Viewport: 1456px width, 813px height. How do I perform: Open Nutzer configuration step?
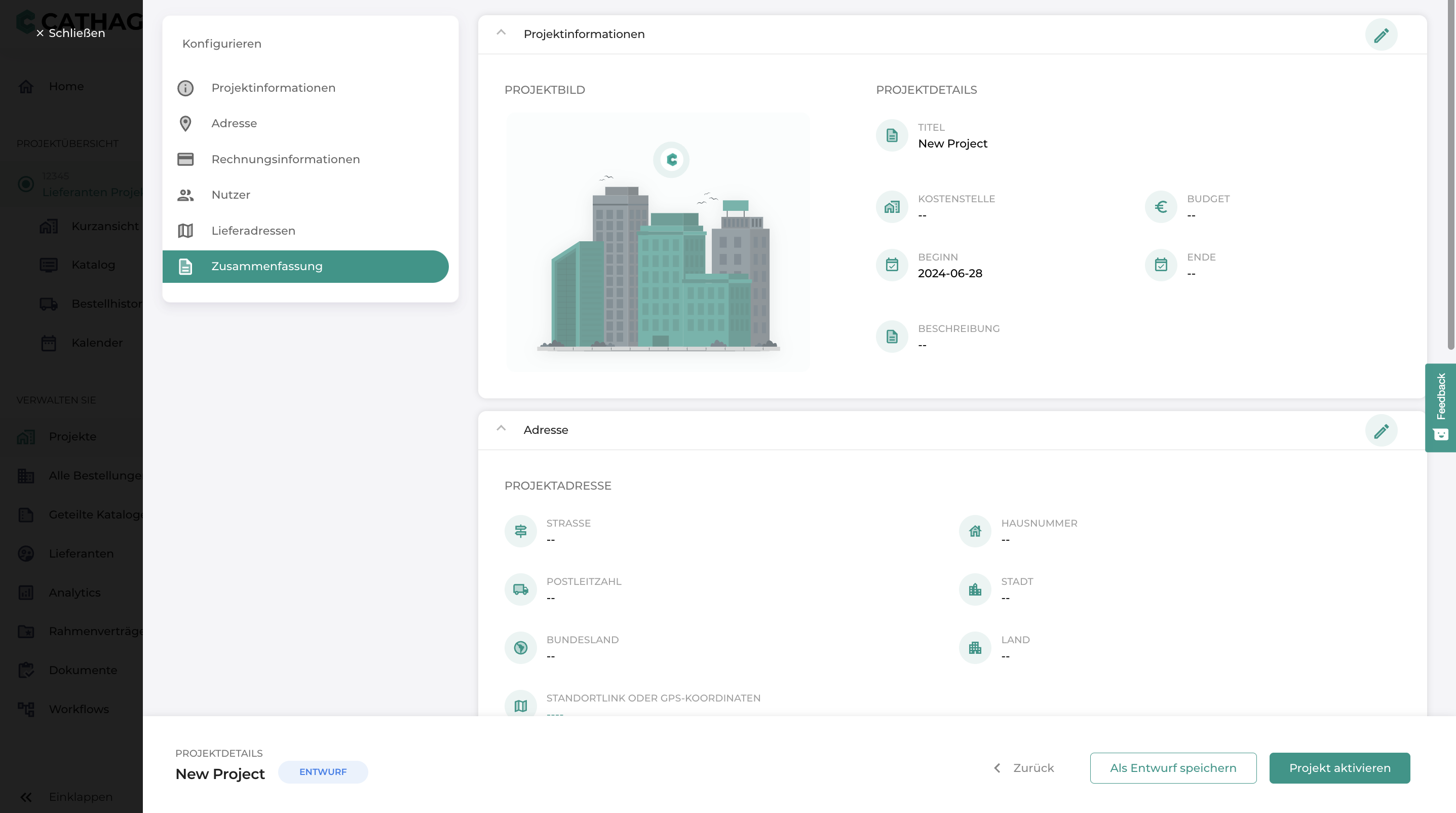tap(305, 195)
